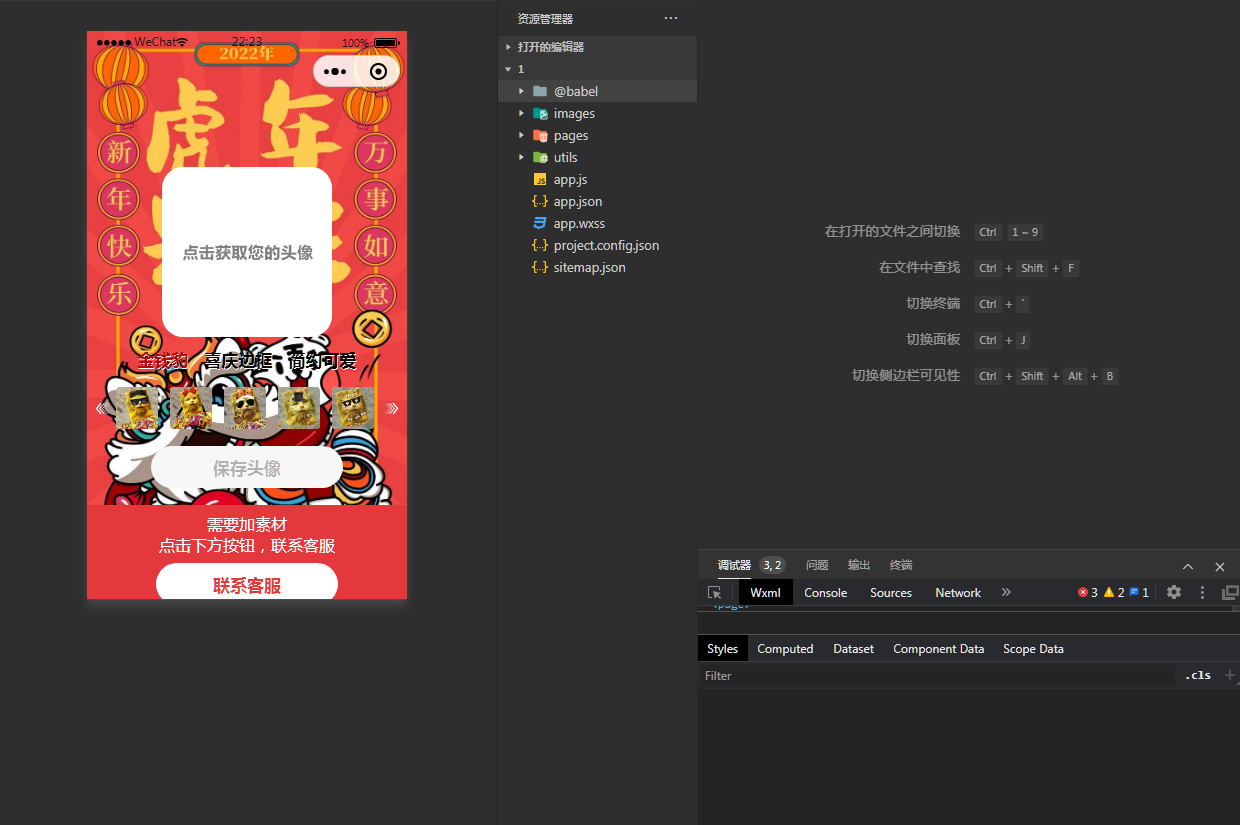Select the inspect element picker in the debugger
The width and height of the screenshot is (1240, 825).
[x=714, y=592]
